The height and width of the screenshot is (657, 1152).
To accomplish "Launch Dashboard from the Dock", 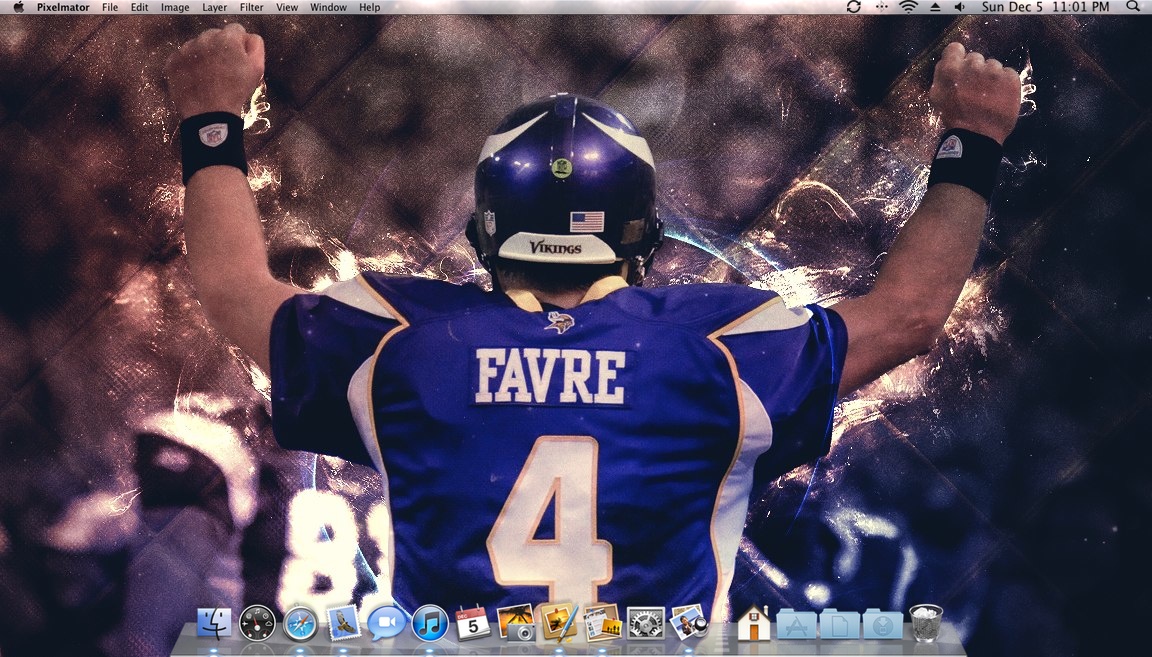I will pos(257,623).
